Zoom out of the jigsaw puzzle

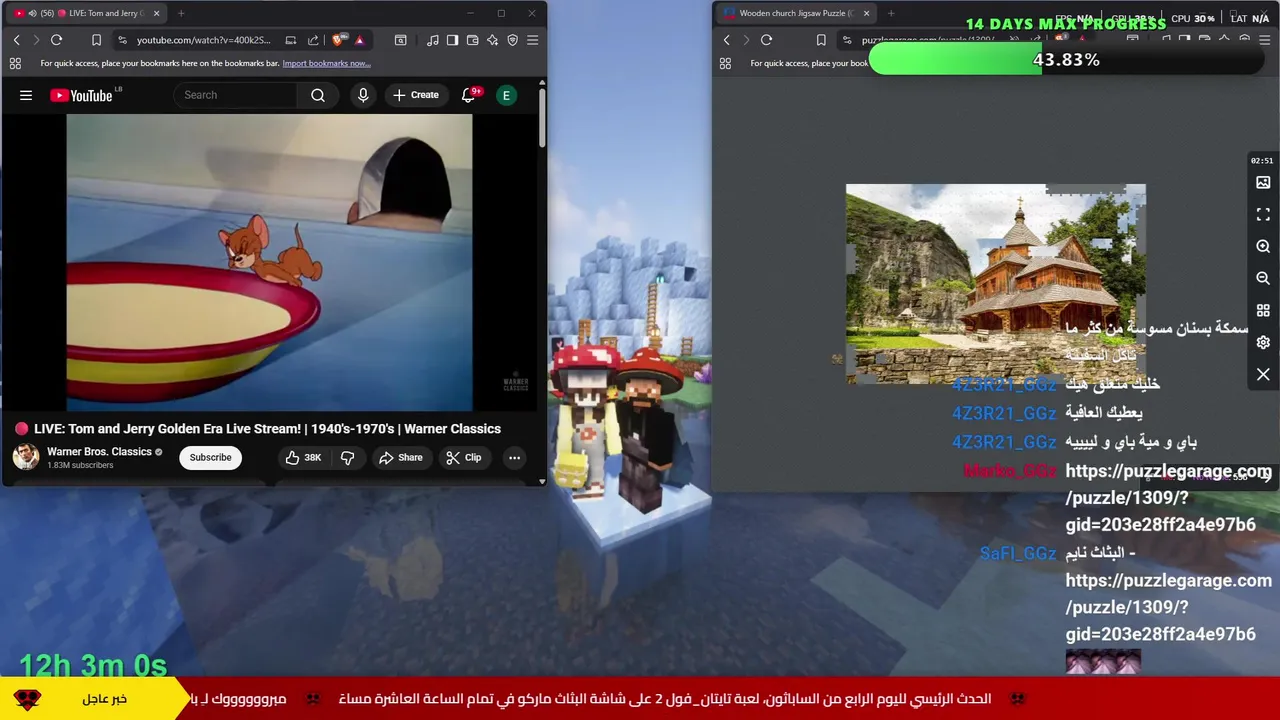tap(1263, 279)
